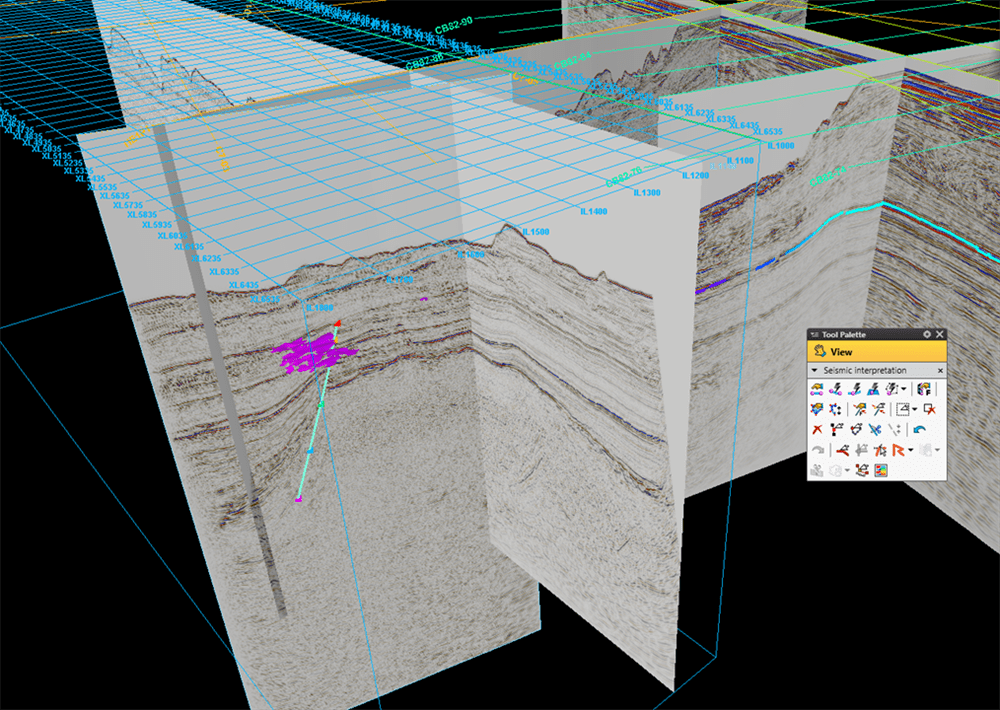Select the seeded 2D autotracking tool
The image size is (1000, 710).
pos(834,389)
